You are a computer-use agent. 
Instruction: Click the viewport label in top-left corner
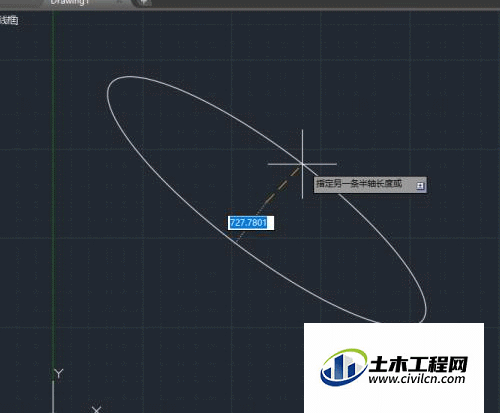(9, 20)
